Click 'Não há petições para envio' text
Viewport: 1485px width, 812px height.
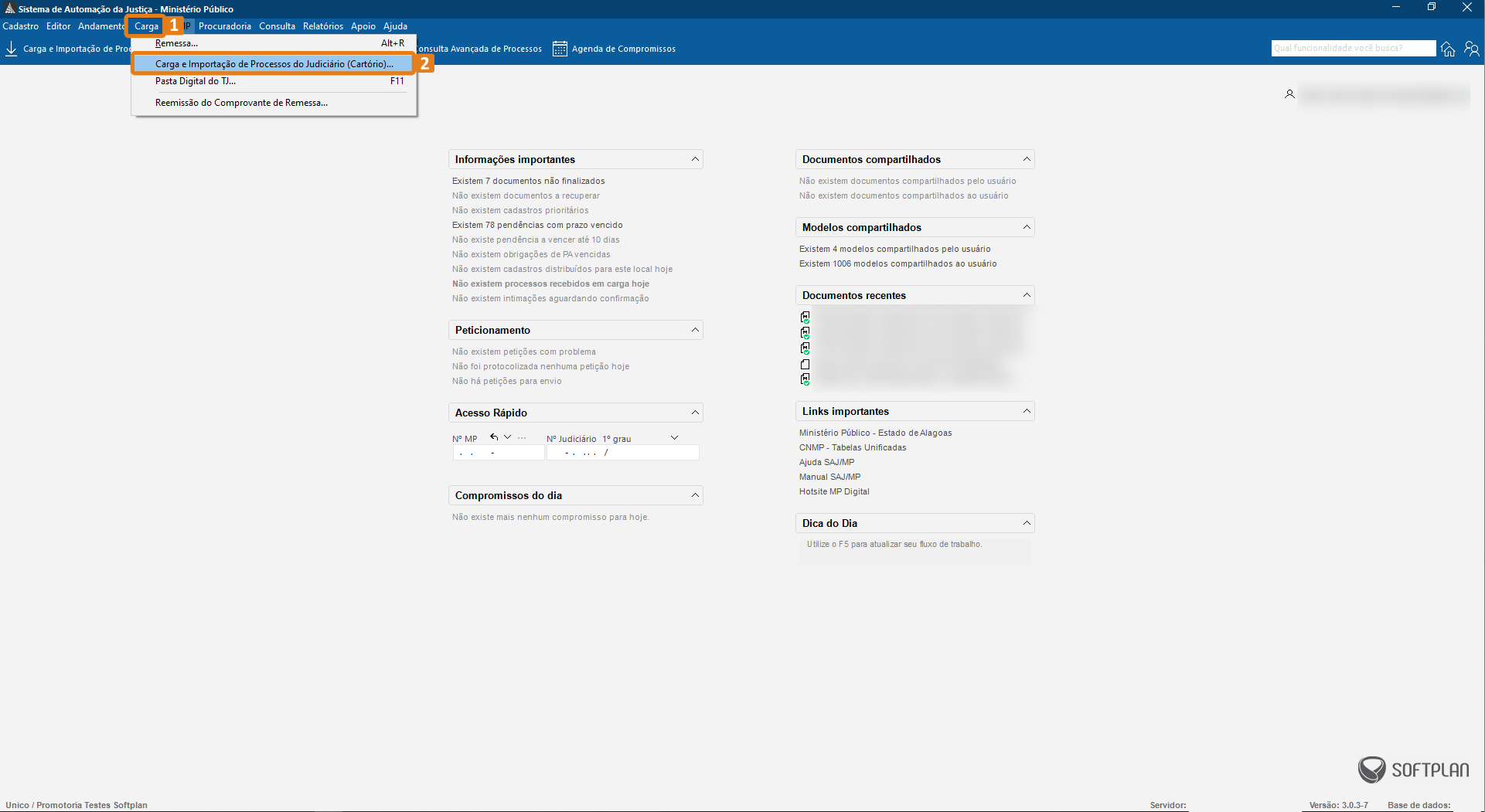[x=507, y=381]
